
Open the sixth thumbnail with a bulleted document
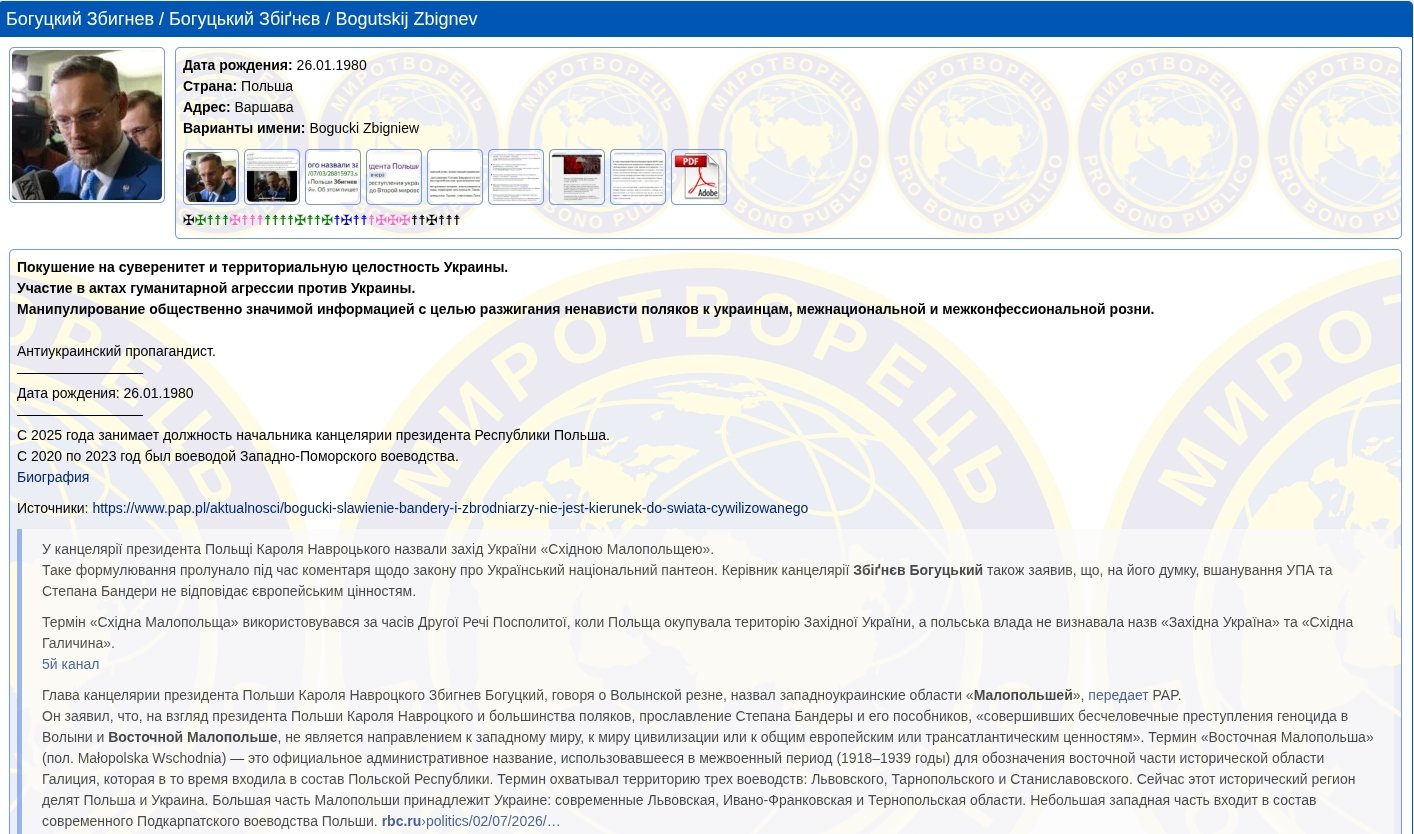coord(516,177)
